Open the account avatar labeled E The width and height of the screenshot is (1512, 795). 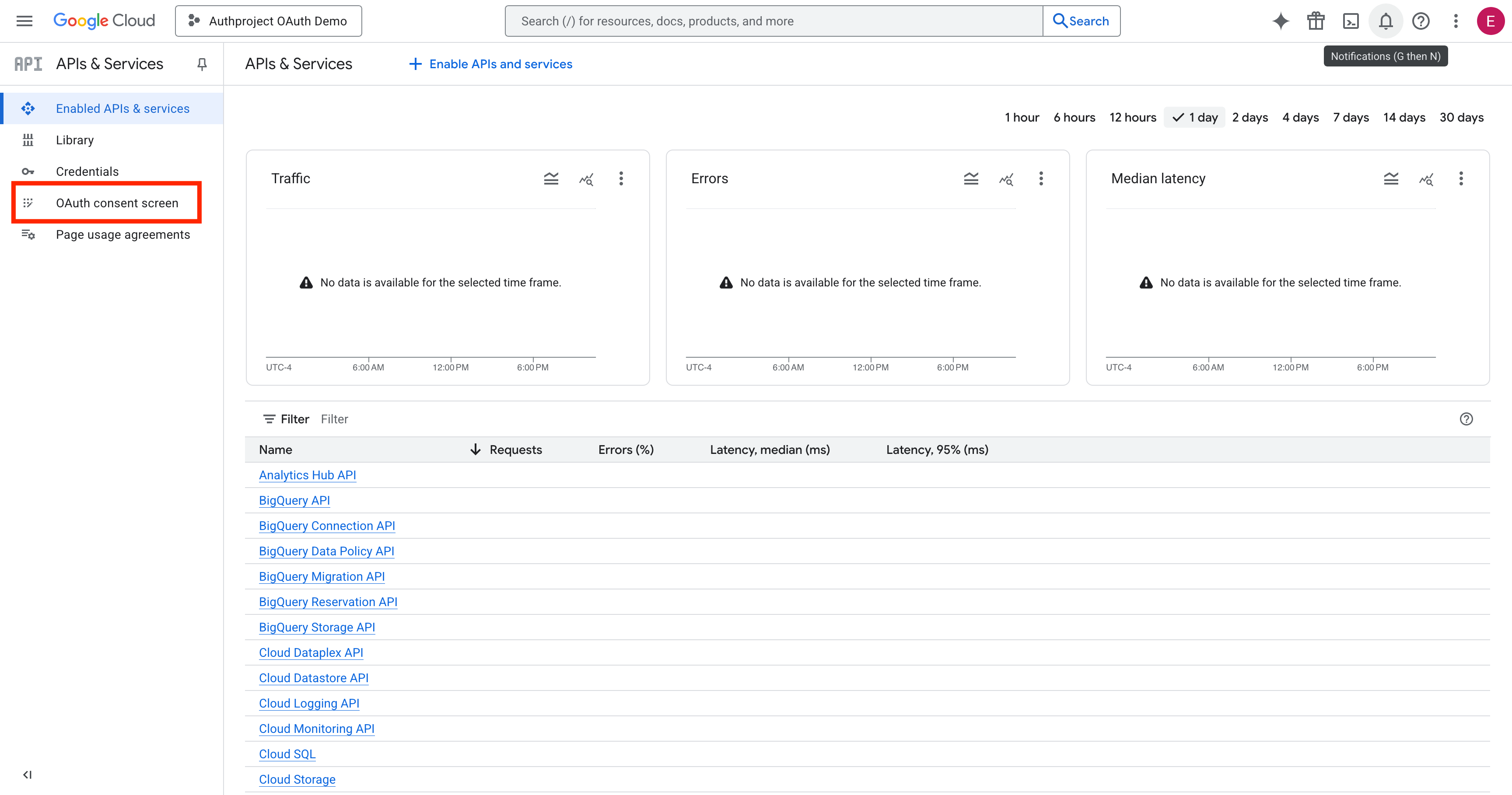click(x=1490, y=21)
